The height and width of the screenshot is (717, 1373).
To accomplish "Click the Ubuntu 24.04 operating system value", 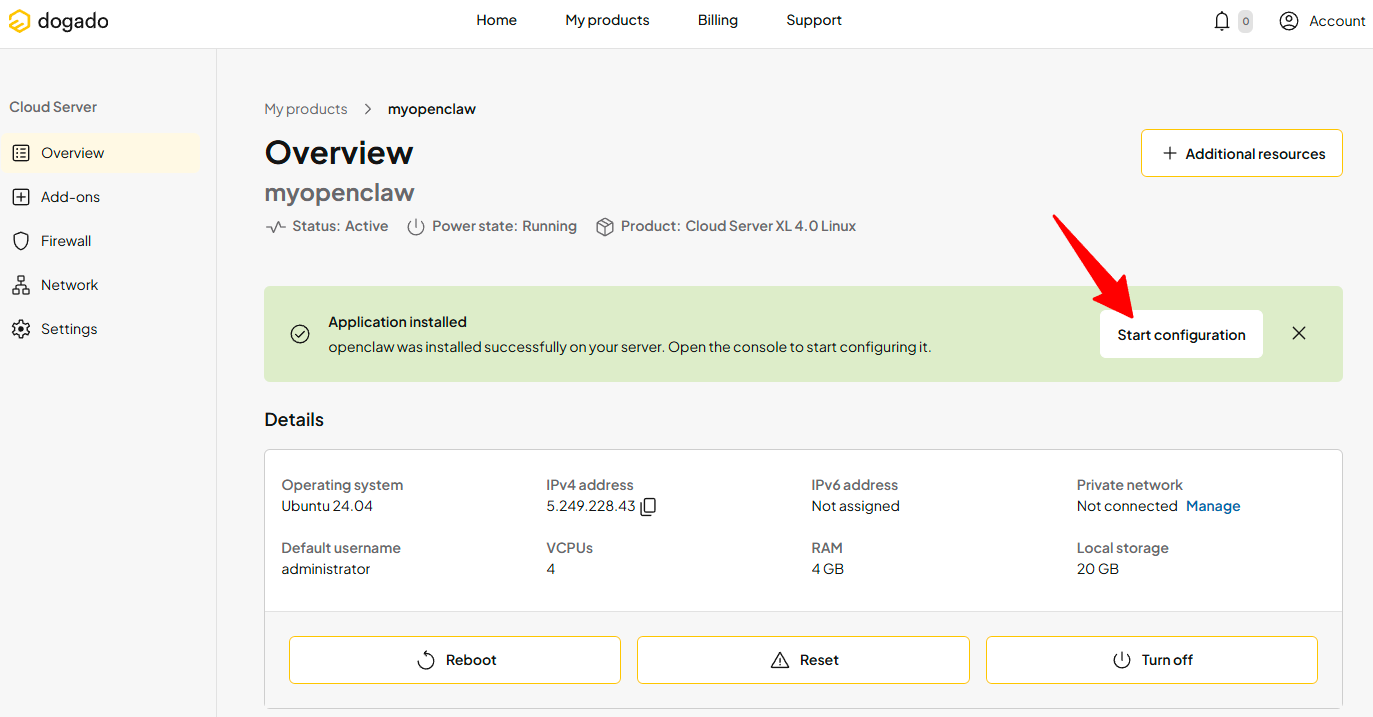I will 327,506.
